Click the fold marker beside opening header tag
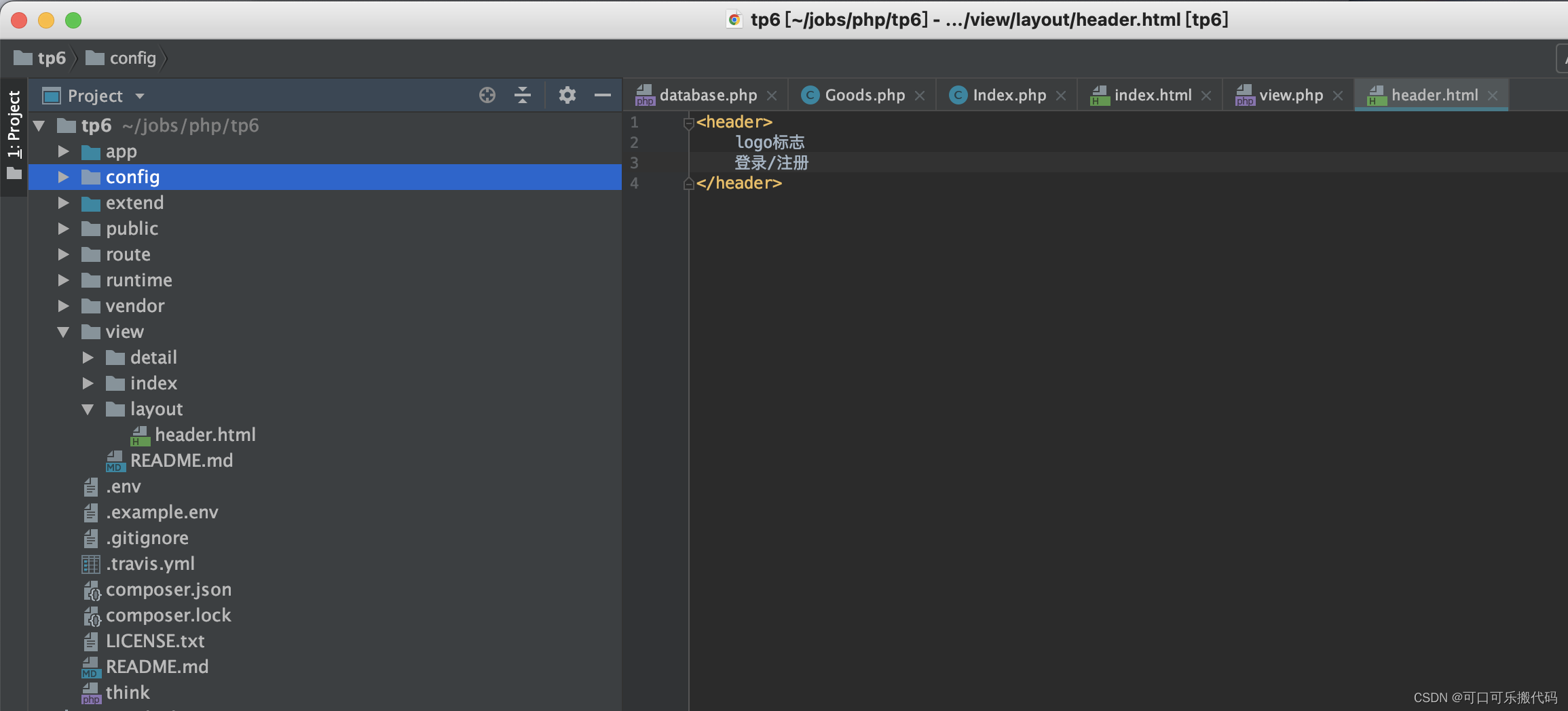This screenshot has height=711, width=1568. [688, 123]
